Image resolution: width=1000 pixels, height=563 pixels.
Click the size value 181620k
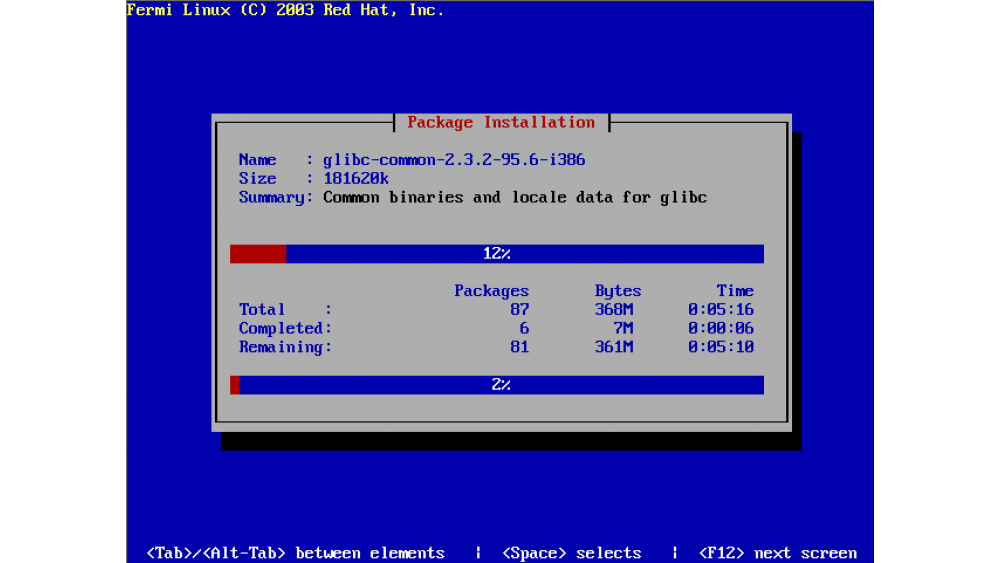(356, 179)
